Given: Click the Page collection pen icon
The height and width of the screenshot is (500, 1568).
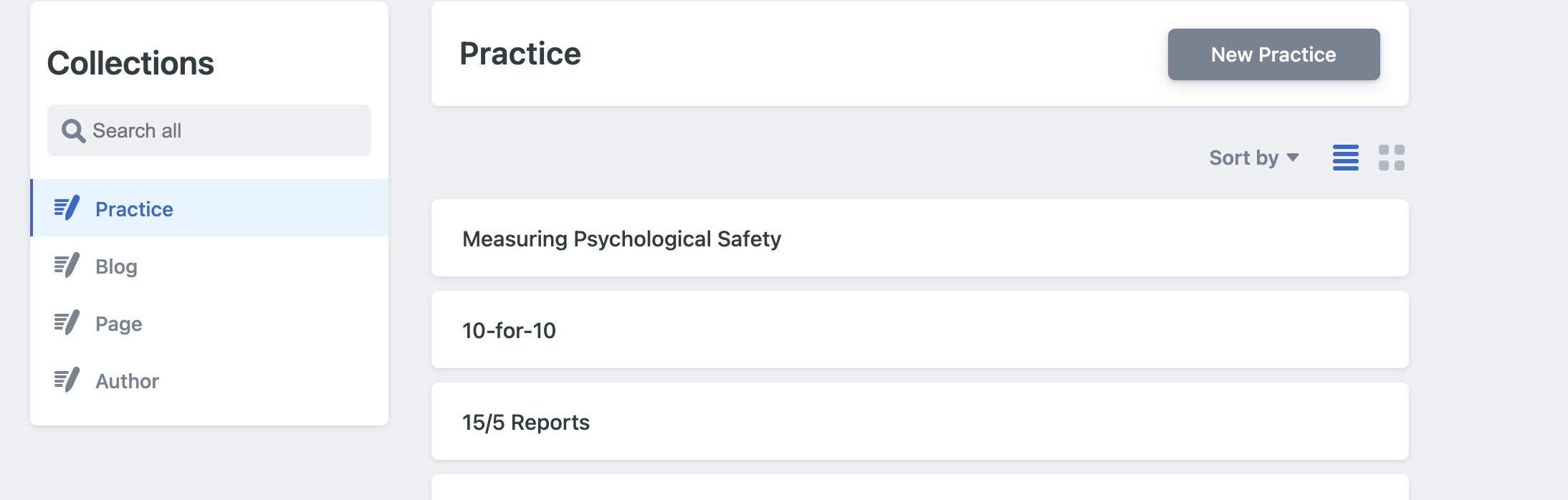Looking at the screenshot, I should pyautogui.click(x=67, y=323).
